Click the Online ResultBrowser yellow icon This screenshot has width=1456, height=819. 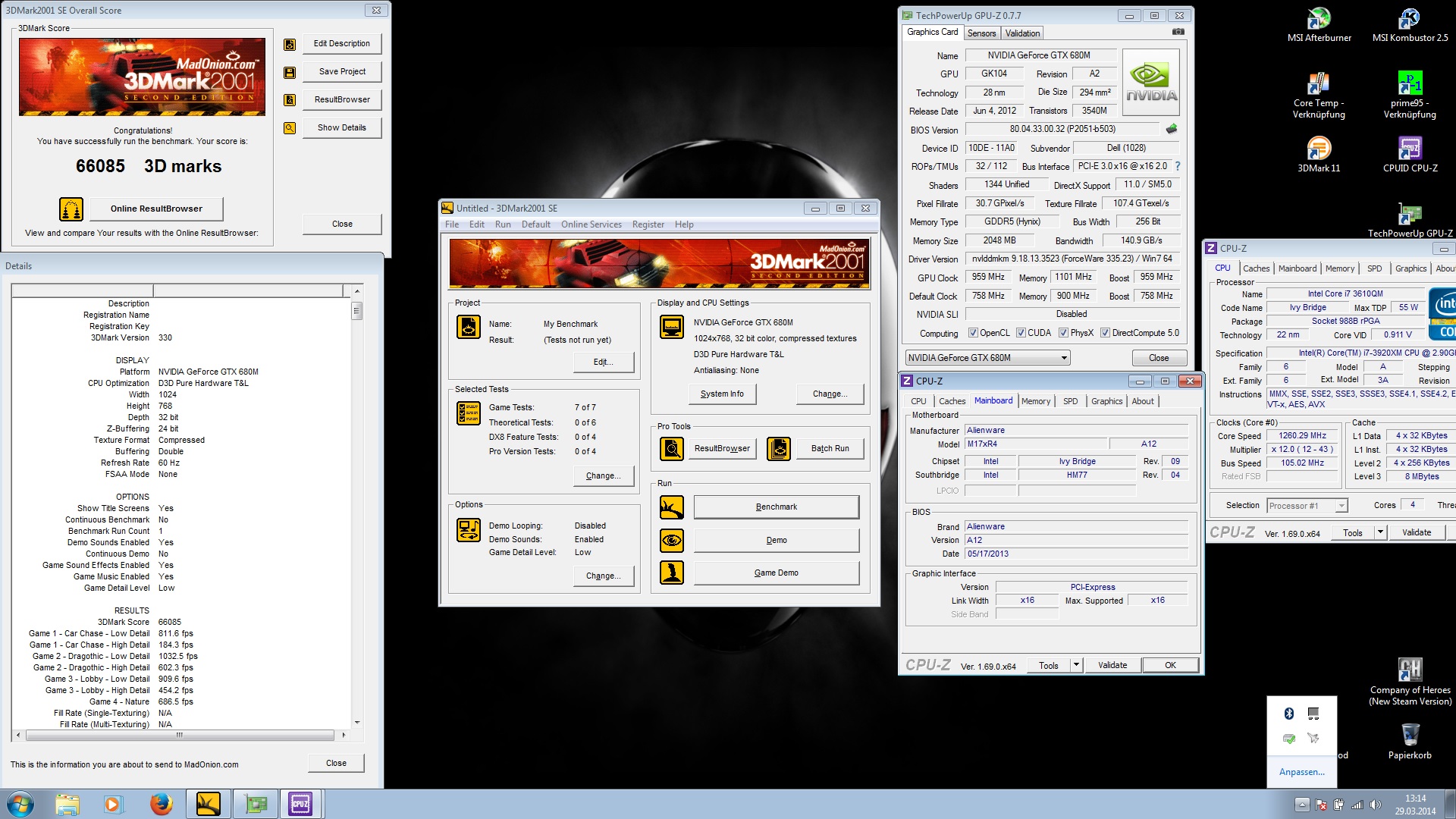[71, 209]
